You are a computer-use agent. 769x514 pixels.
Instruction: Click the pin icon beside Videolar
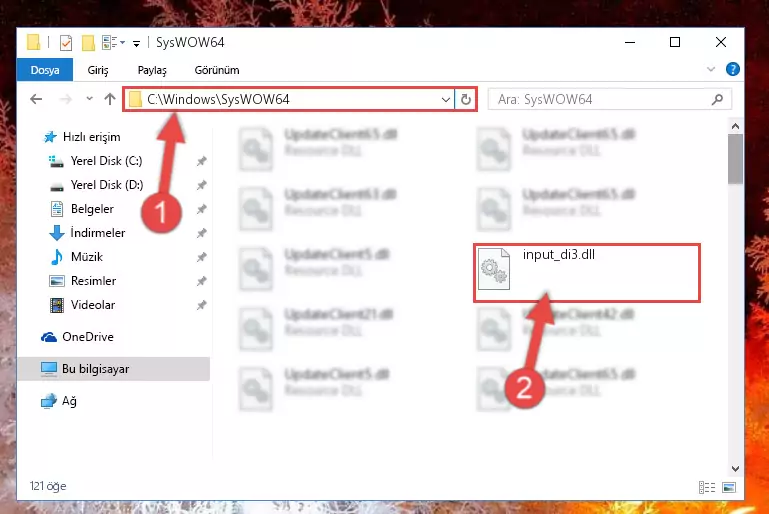coord(201,305)
